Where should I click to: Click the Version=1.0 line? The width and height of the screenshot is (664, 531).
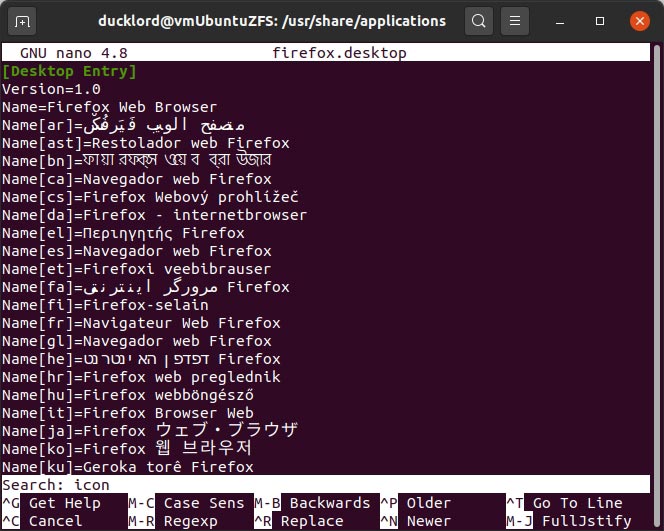click(x=51, y=89)
